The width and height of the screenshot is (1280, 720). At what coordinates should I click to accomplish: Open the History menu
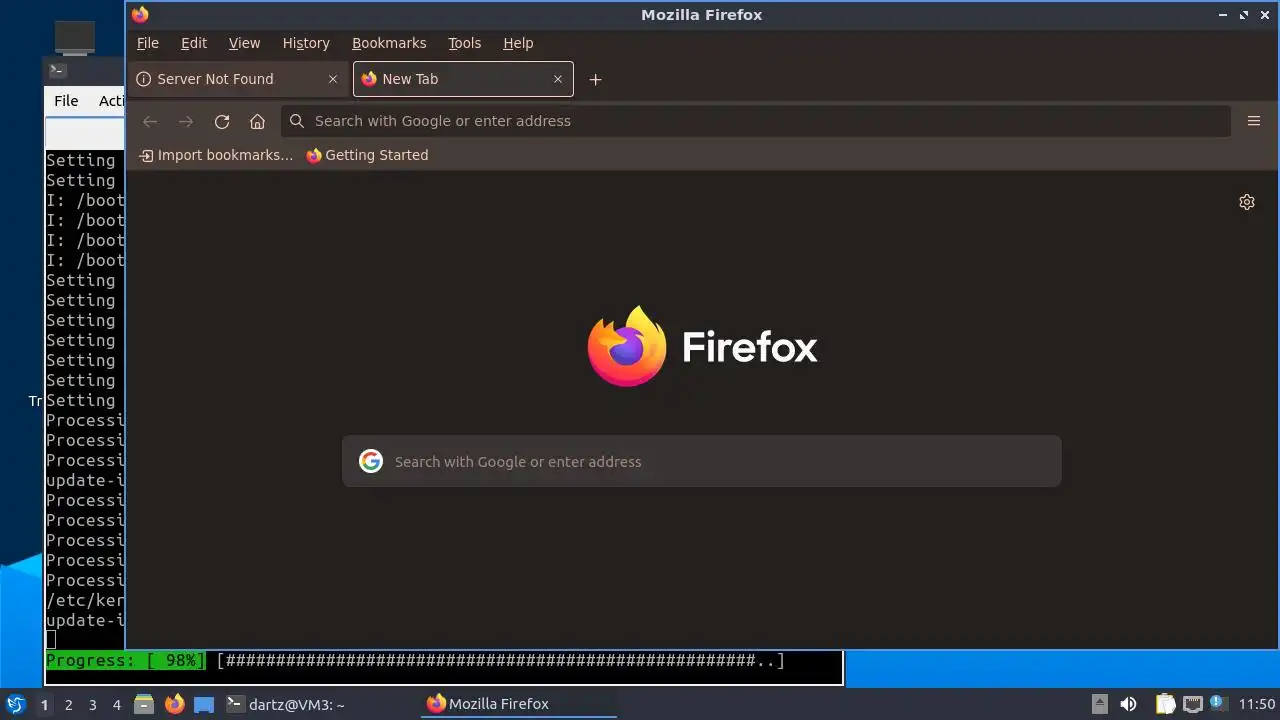[306, 43]
